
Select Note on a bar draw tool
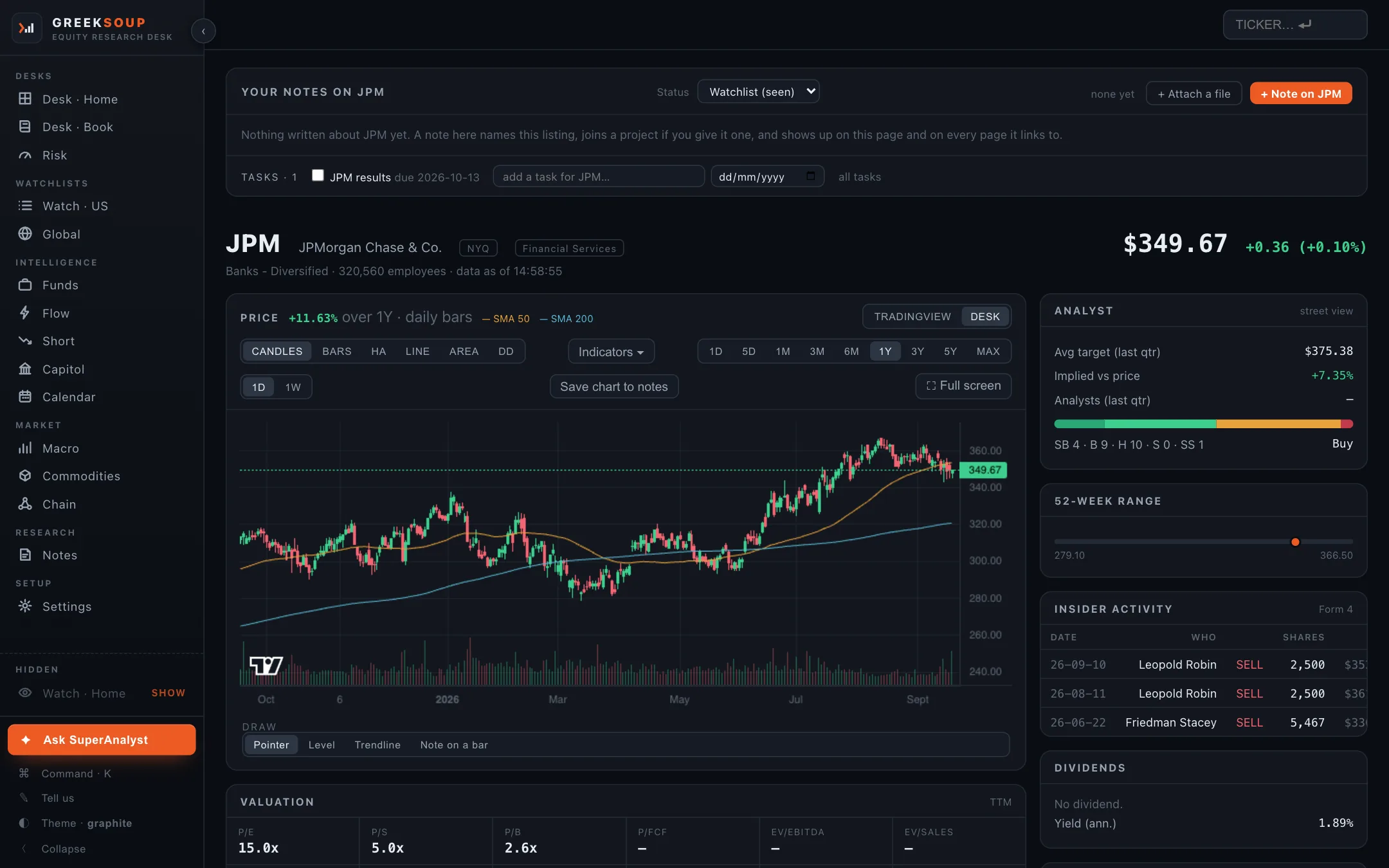click(454, 745)
